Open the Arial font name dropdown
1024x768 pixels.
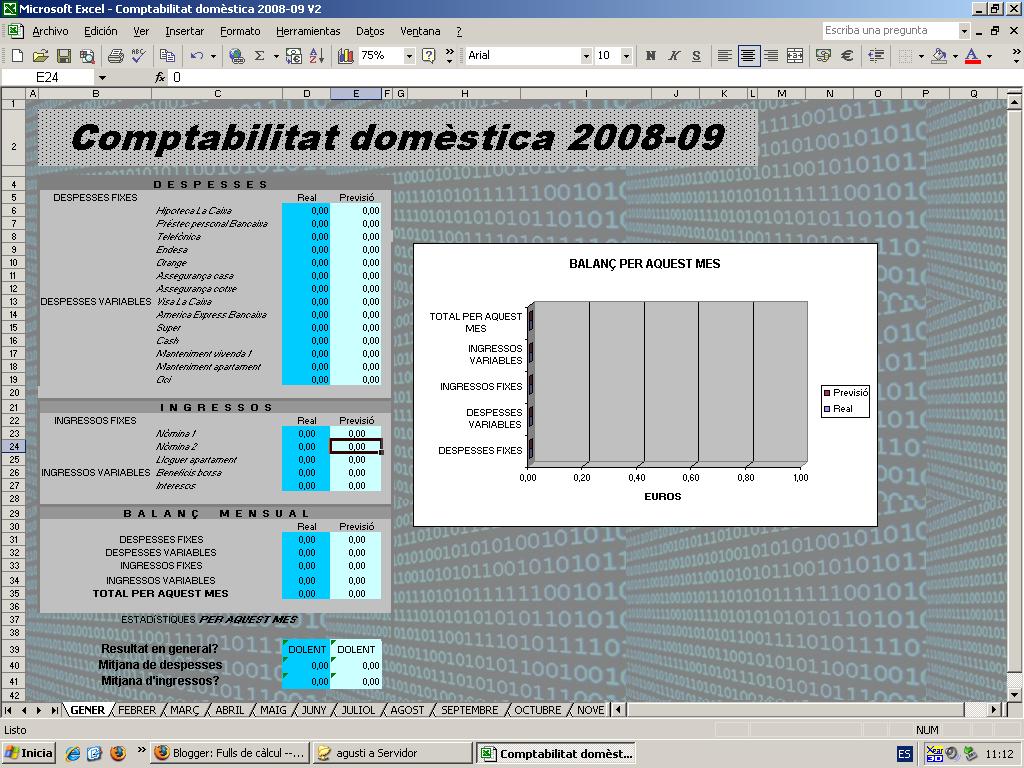coord(586,56)
